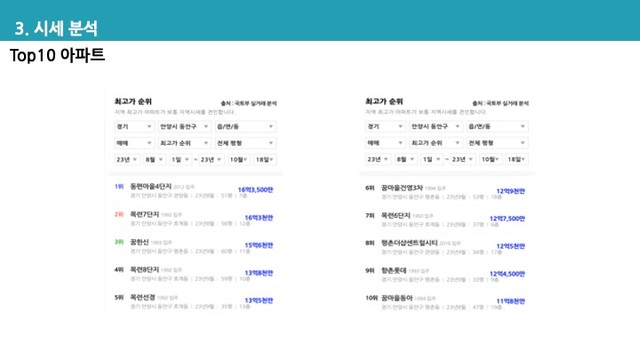Open the 안양시 동안구 dropdown in the 6위–10위 panel
Screen dimensions: 640x360
436,127
